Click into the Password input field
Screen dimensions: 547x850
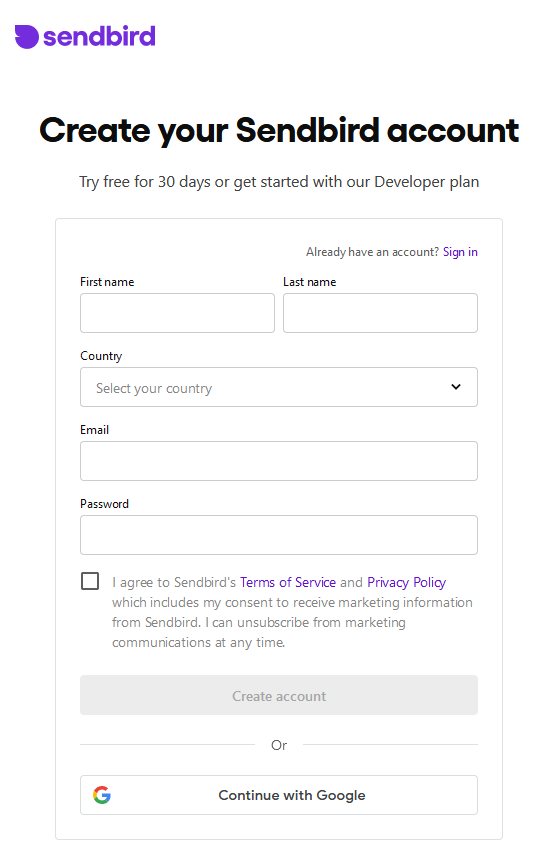pyautogui.click(x=279, y=535)
